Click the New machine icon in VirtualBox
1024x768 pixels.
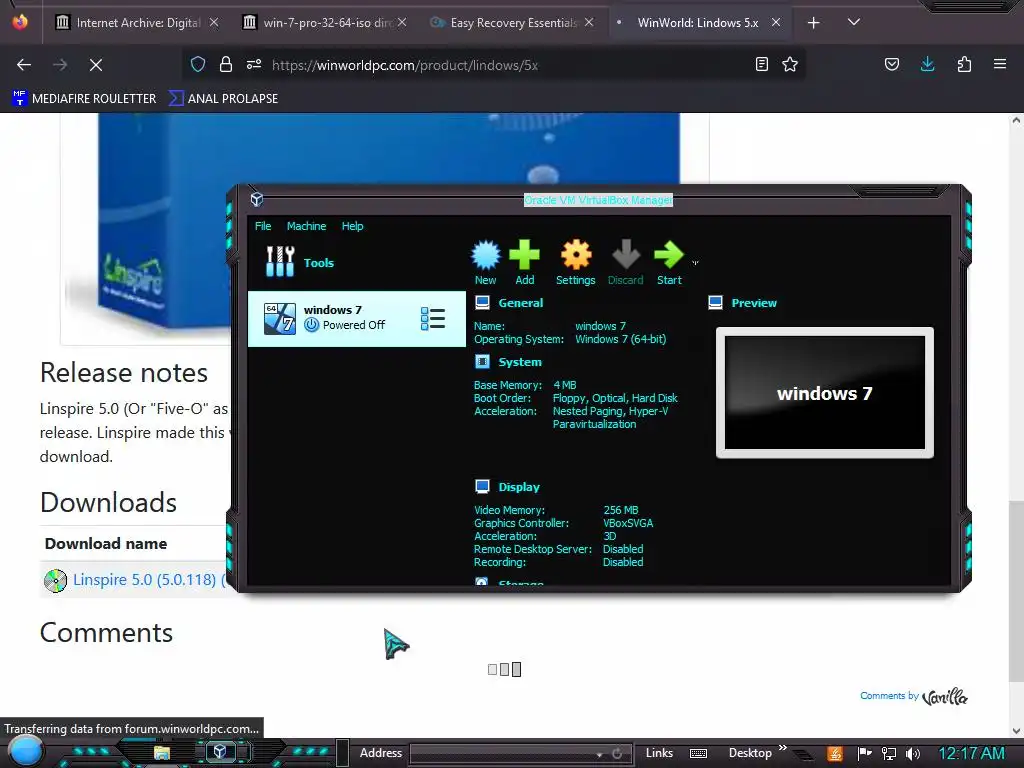point(485,263)
